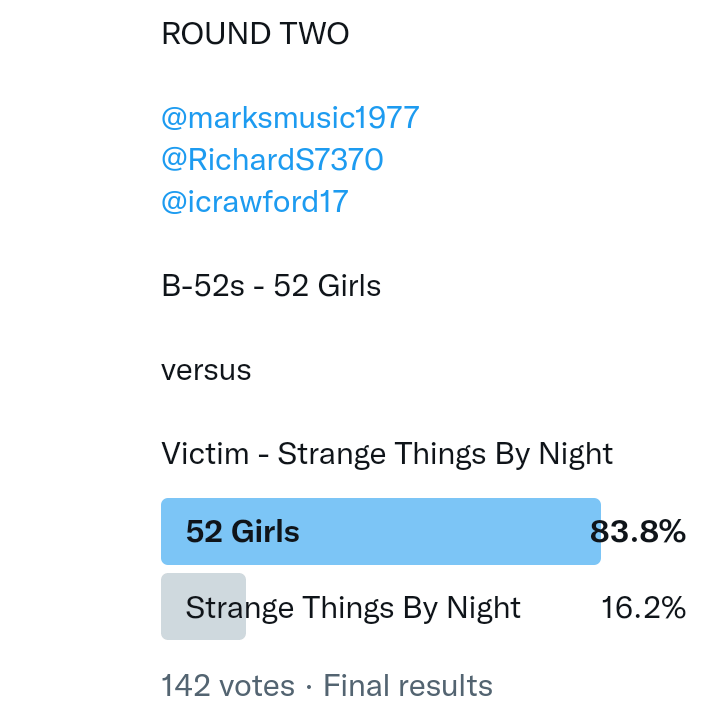The height and width of the screenshot is (722, 720).
Task: Open the @RichardS7370 mention link
Action: point(272,160)
